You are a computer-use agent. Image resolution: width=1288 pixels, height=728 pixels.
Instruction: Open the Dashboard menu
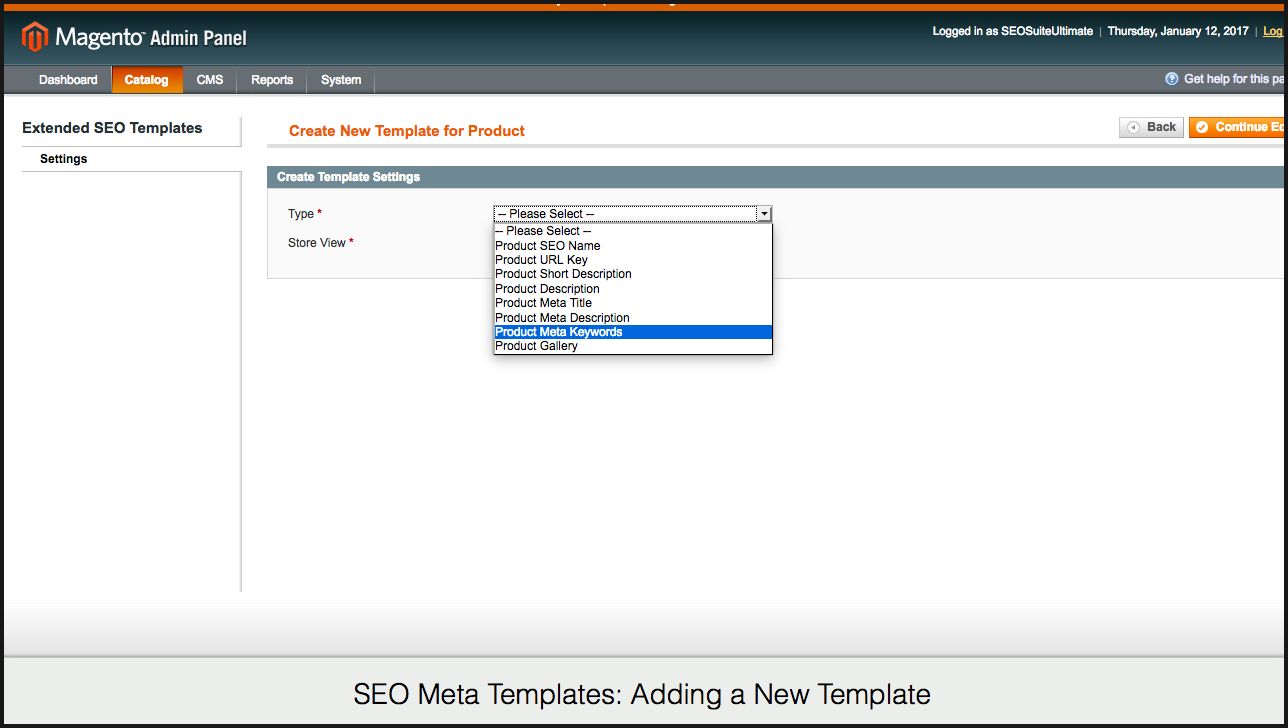tap(68, 80)
